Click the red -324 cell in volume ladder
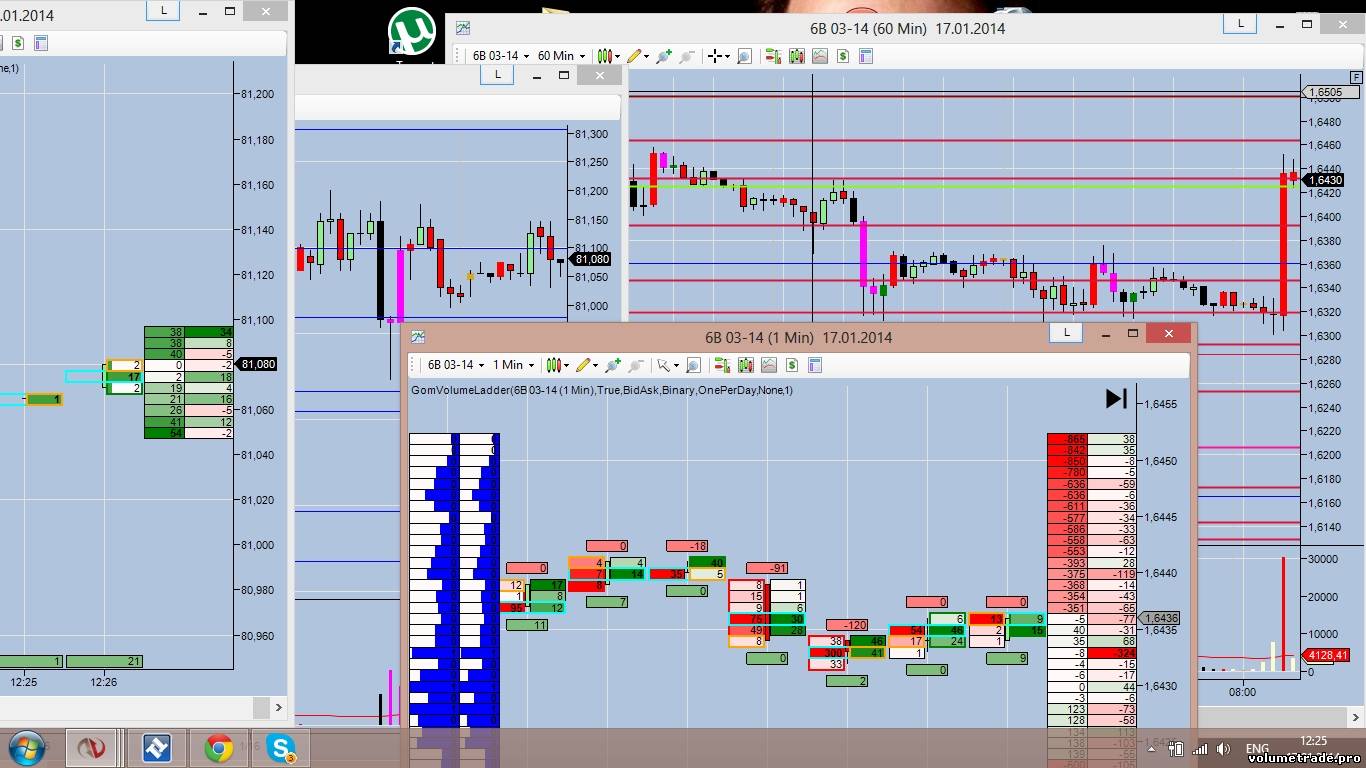The width and height of the screenshot is (1366, 768). (1112, 653)
